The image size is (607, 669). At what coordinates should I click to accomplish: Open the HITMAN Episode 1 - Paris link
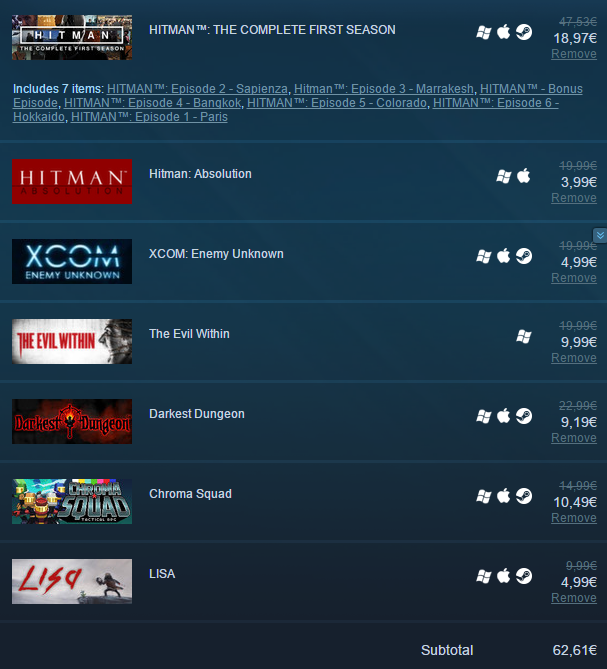[x=149, y=117]
